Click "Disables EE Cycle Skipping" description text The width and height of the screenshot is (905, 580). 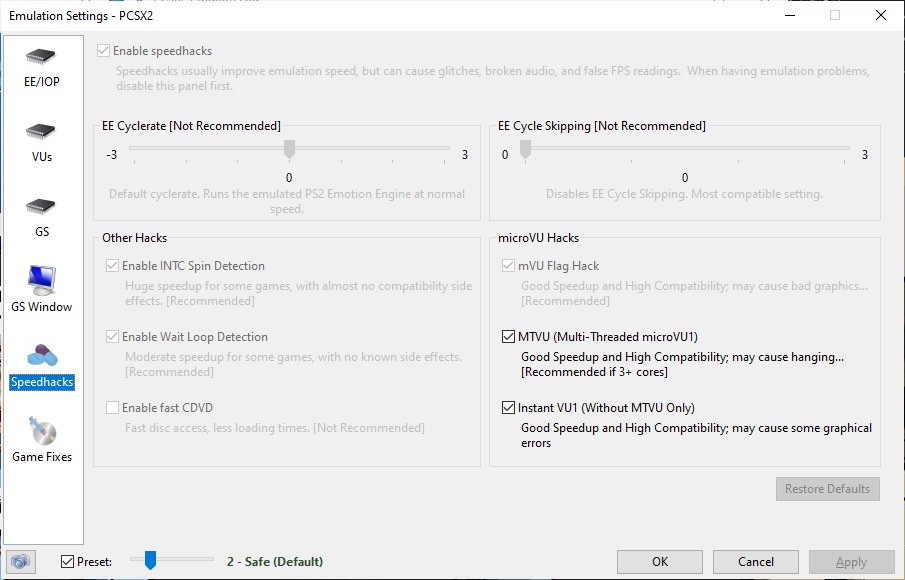(x=684, y=194)
